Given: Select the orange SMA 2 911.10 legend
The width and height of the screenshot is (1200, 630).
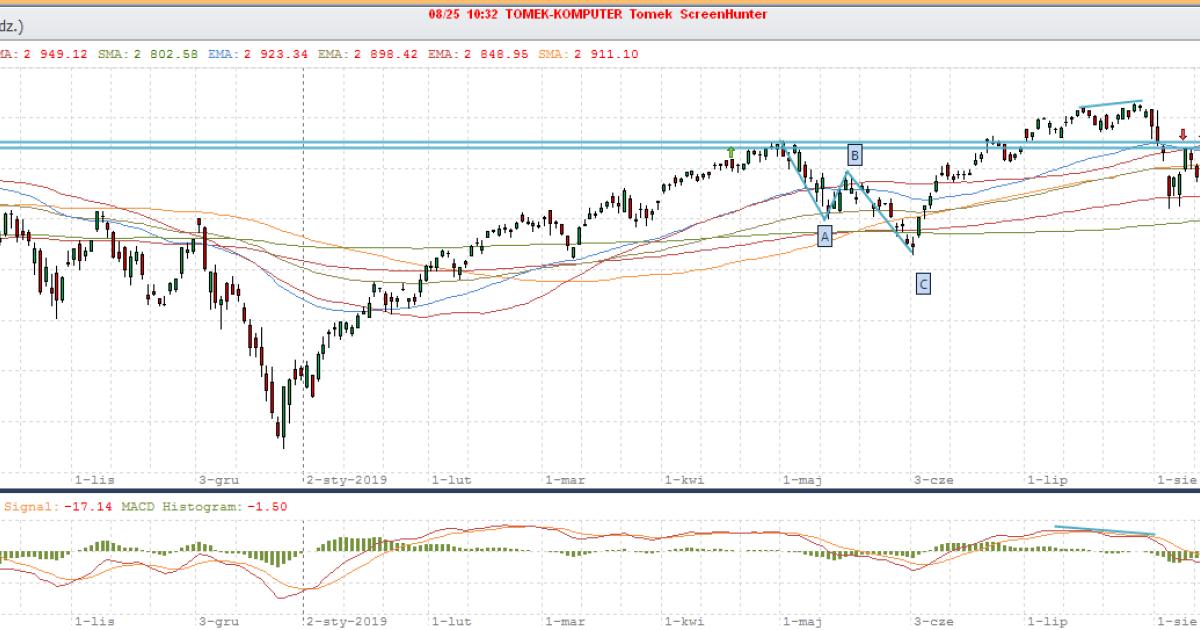Looking at the screenshot, I should click(608, 54).
